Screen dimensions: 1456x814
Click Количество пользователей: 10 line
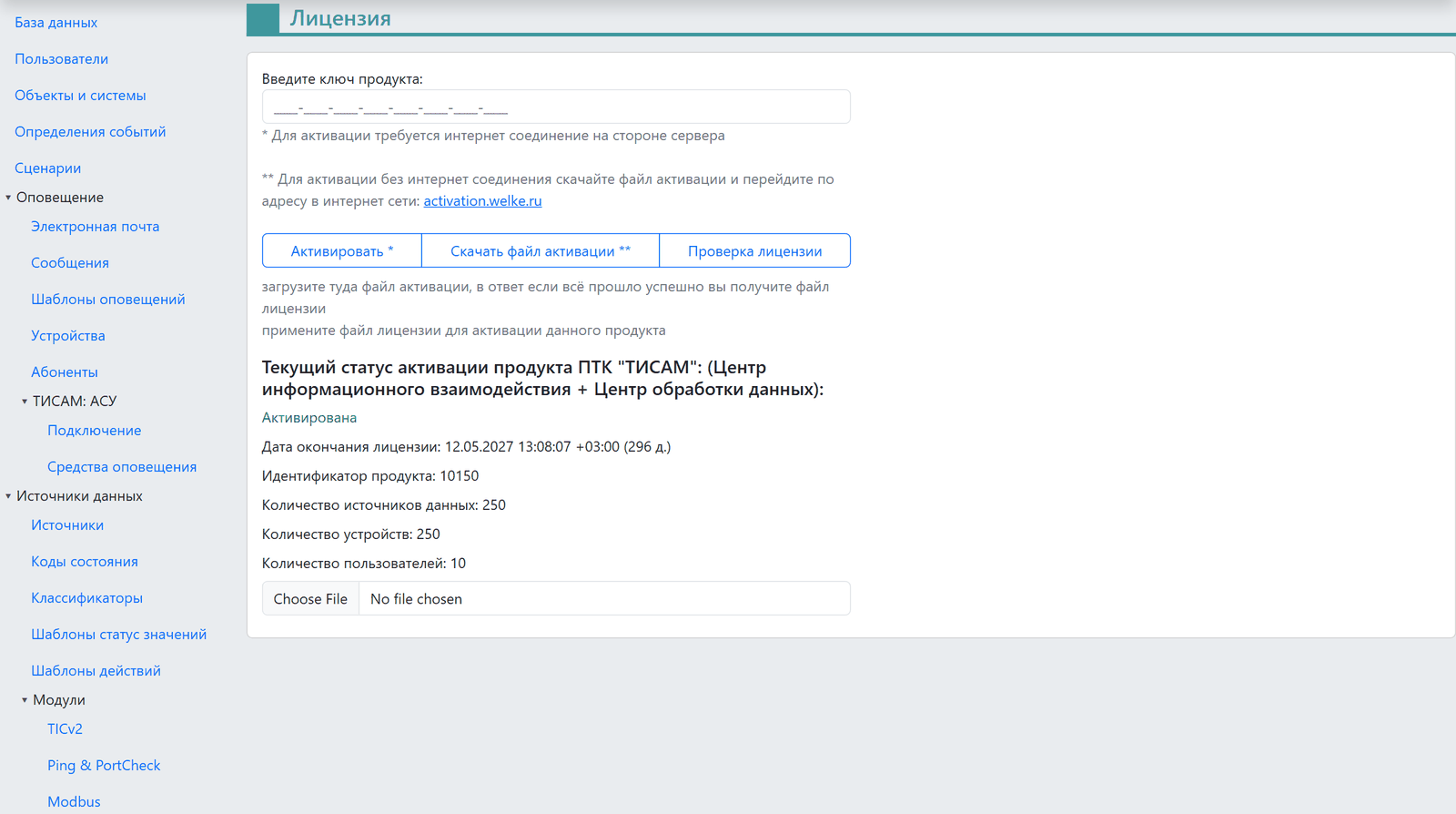364,564
